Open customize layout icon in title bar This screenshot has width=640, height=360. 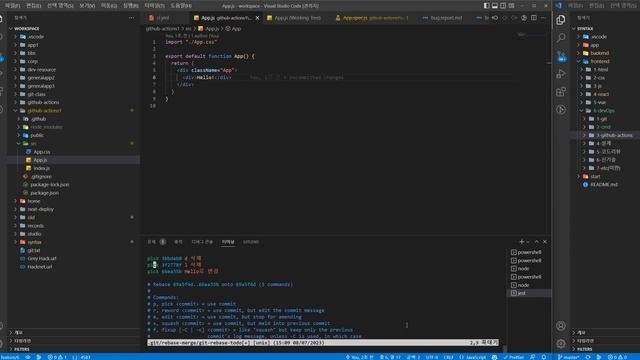point(511,6)
